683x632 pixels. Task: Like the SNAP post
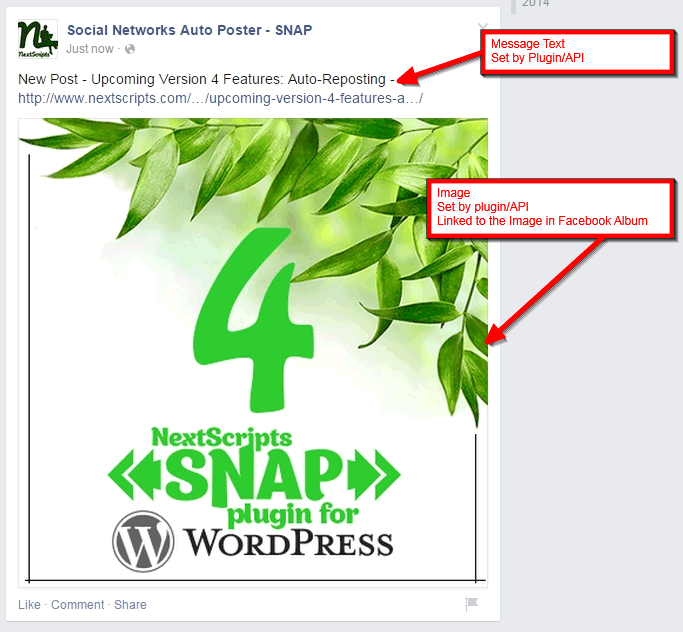tap(29, 605)
